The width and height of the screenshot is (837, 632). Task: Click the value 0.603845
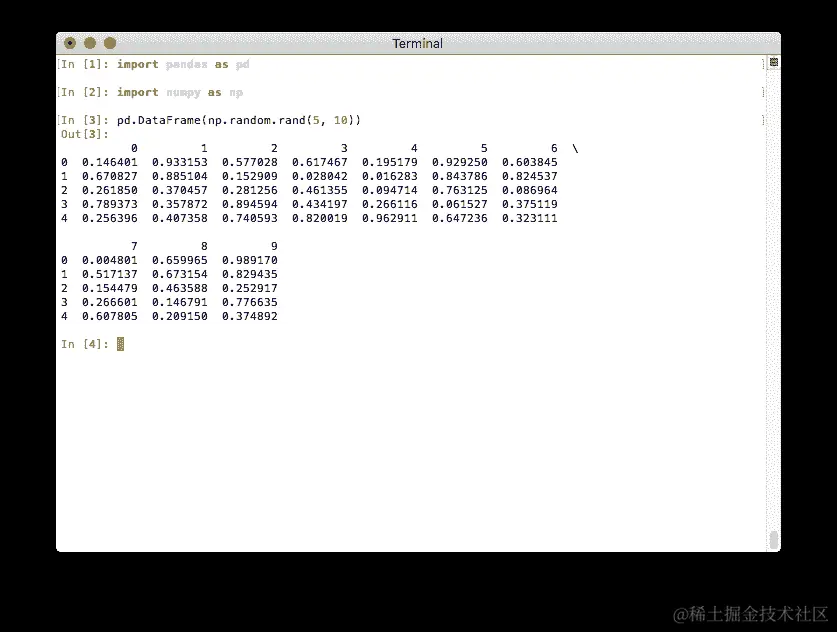click(x=529, y=162)
